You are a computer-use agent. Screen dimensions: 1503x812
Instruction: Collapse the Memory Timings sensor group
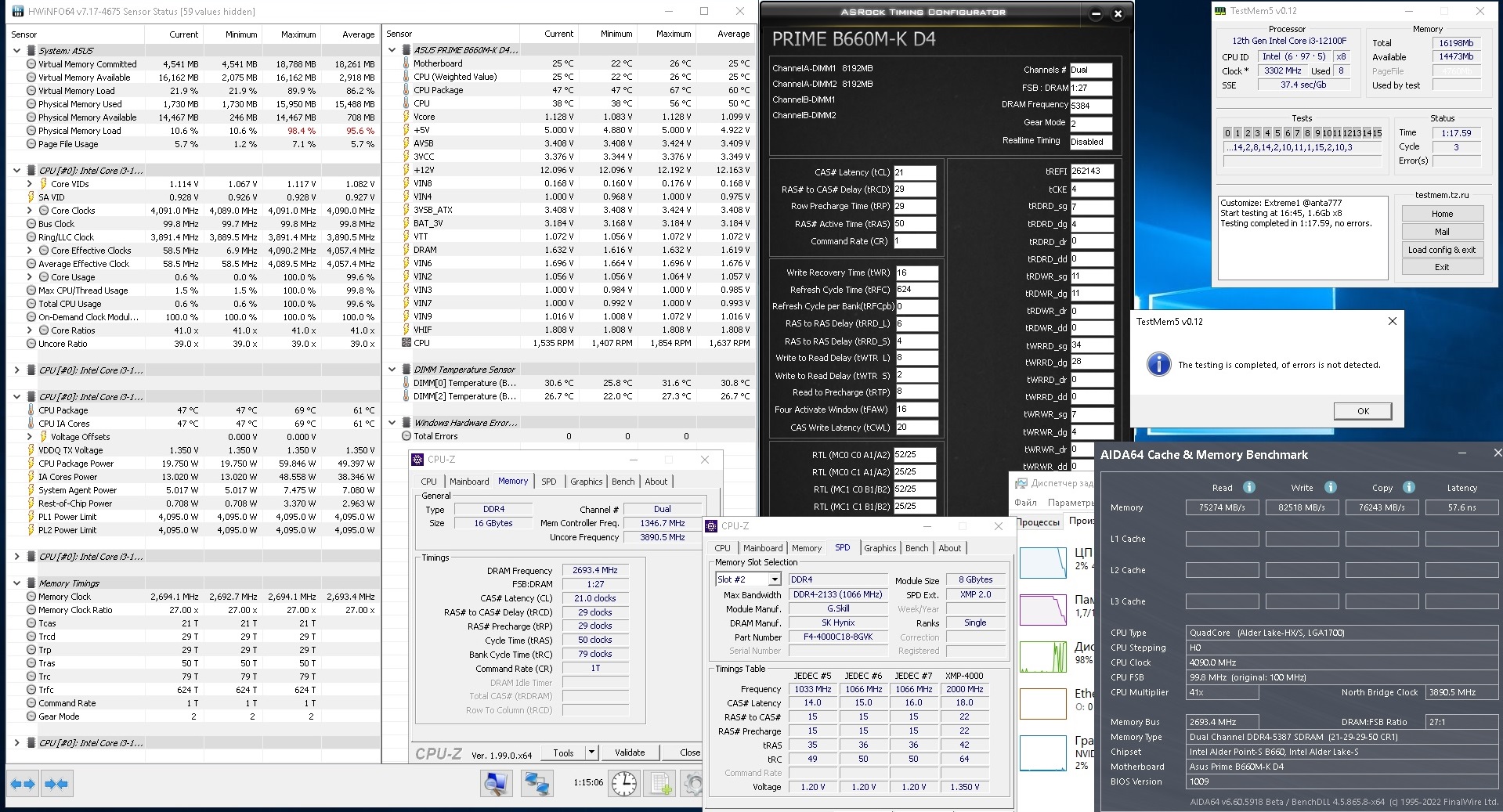point(17,583)
